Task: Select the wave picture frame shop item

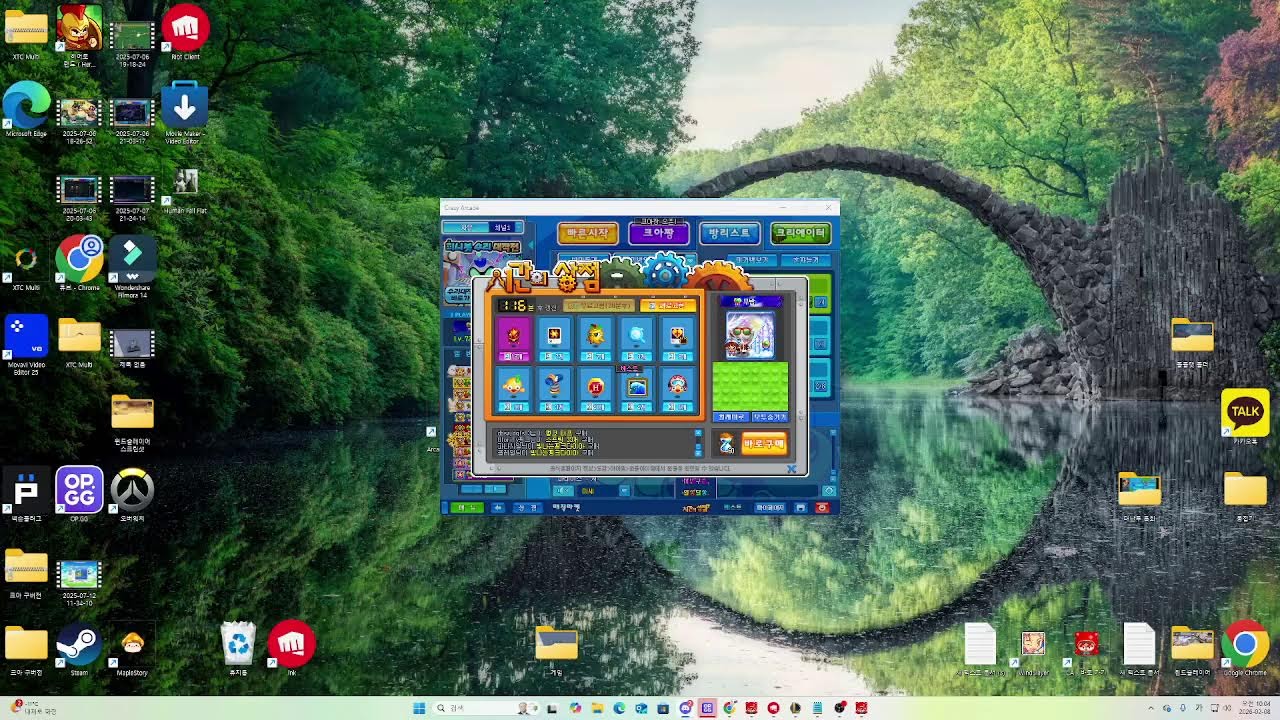Action: 636,390
